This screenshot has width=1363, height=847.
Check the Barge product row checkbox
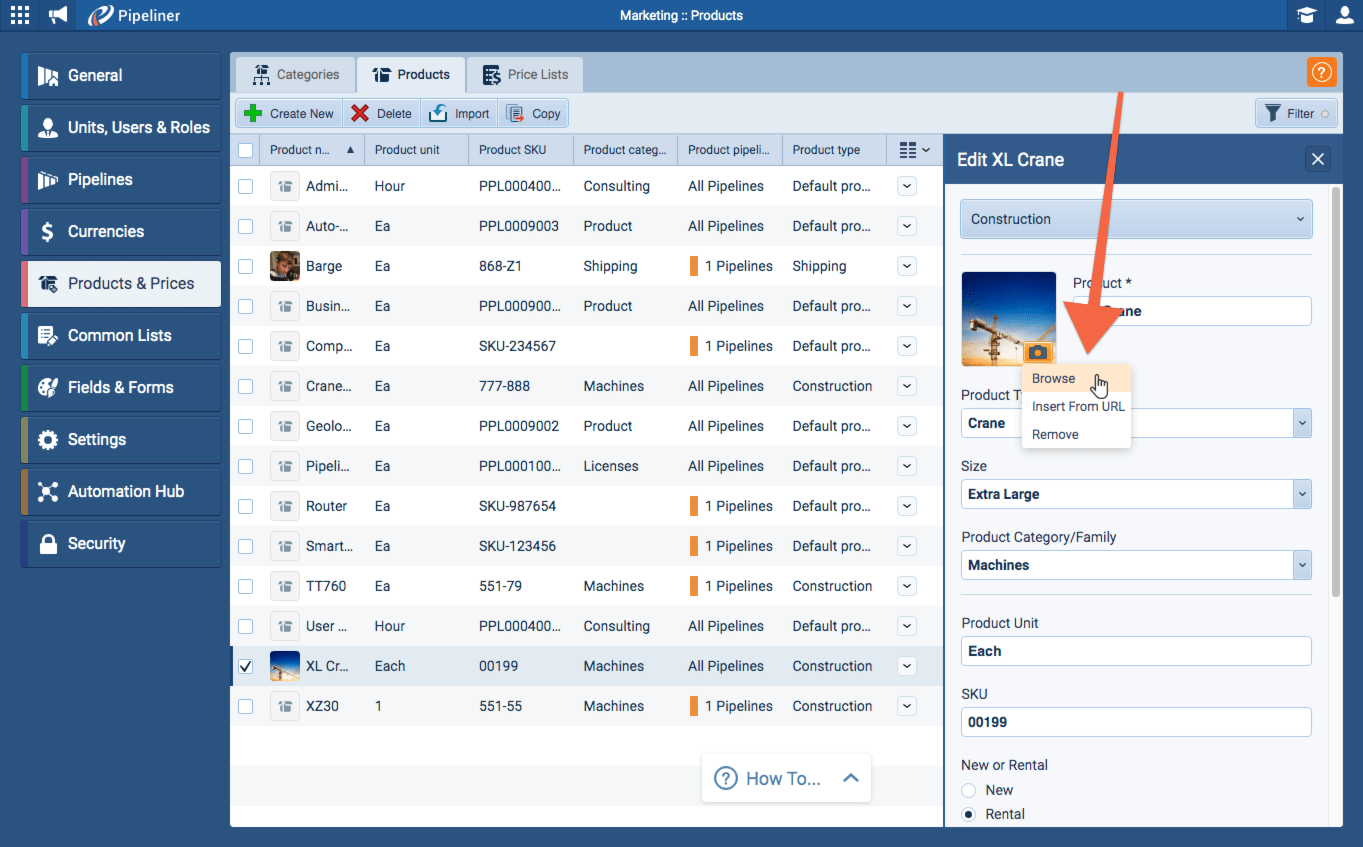coord(246,266)
